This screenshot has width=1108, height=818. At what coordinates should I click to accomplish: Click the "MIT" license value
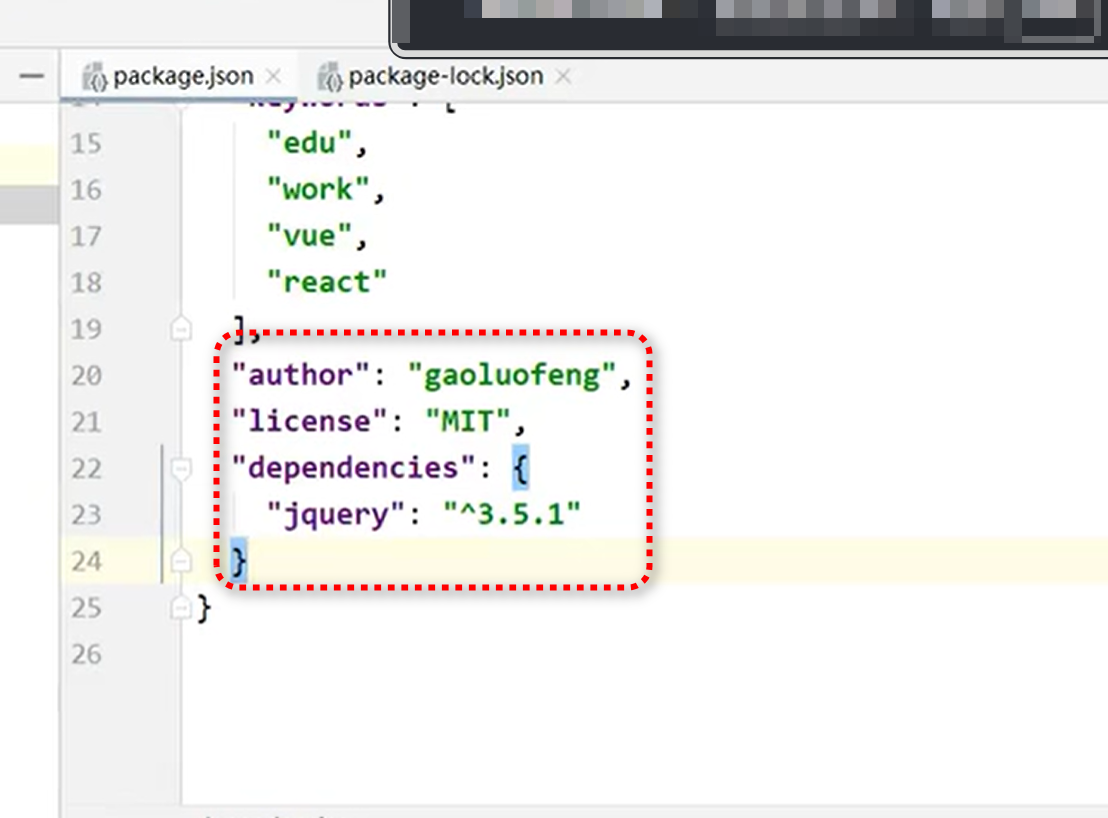point(468,422)
